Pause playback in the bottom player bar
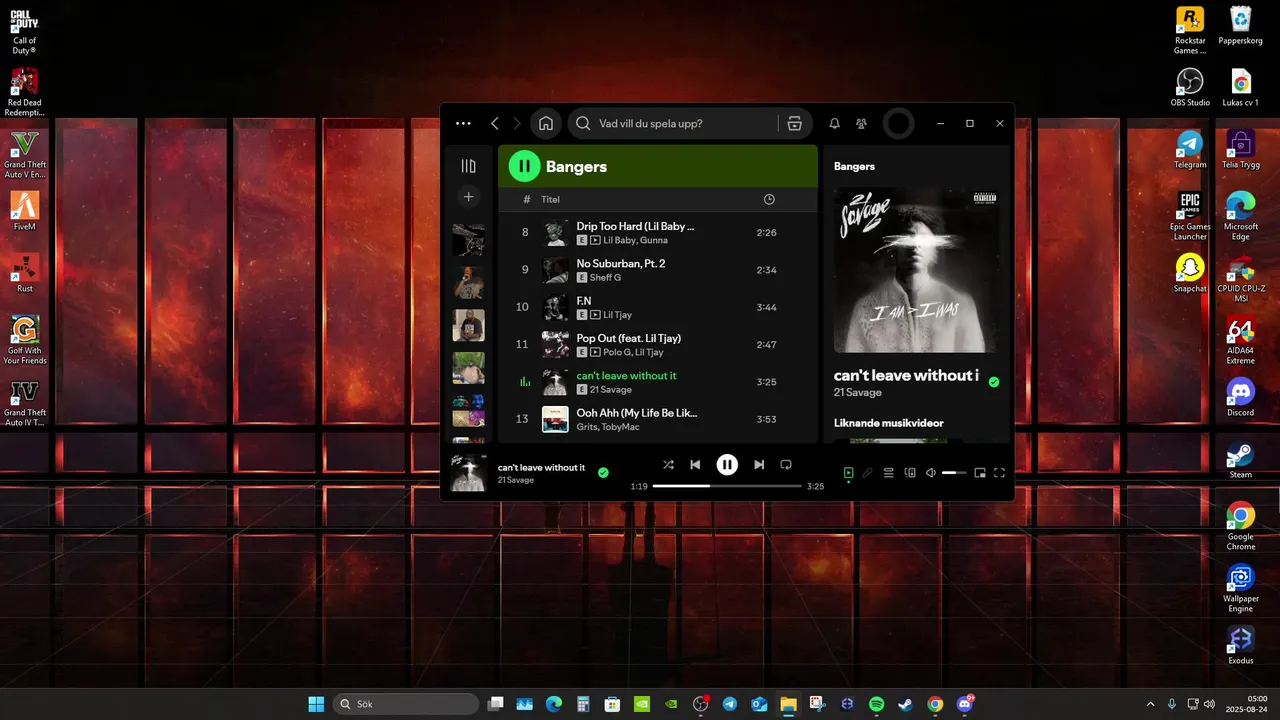 pyautogui.click(x=727, y=464)
